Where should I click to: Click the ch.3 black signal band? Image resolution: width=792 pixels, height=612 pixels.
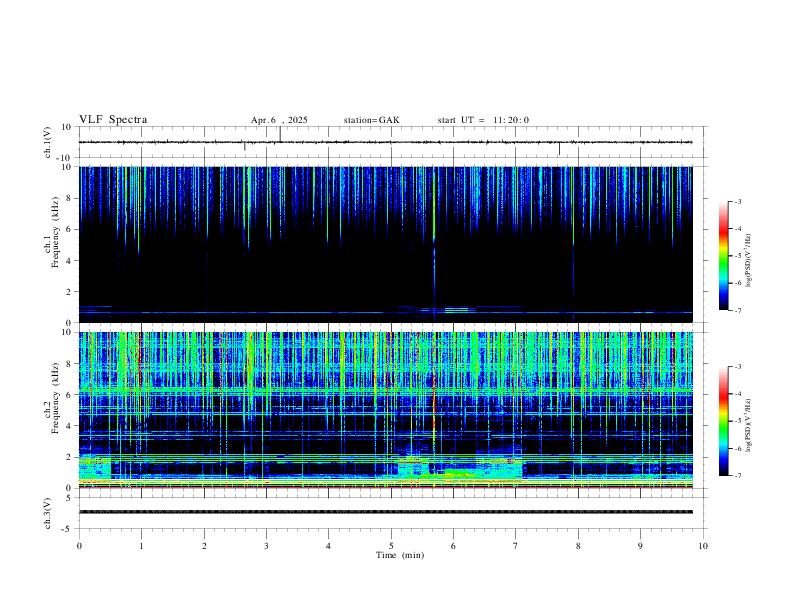386,512
